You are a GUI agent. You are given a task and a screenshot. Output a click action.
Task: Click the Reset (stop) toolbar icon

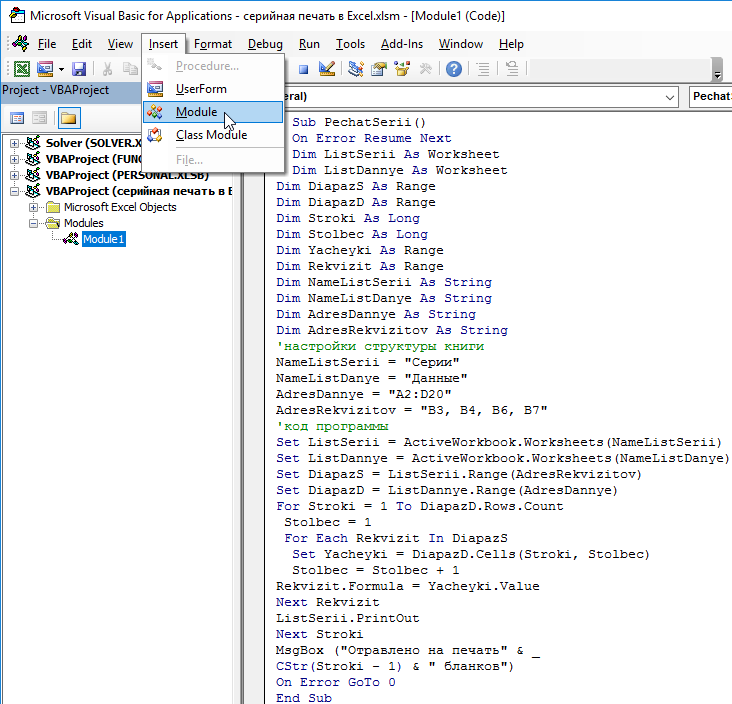(x=303, y=69)
